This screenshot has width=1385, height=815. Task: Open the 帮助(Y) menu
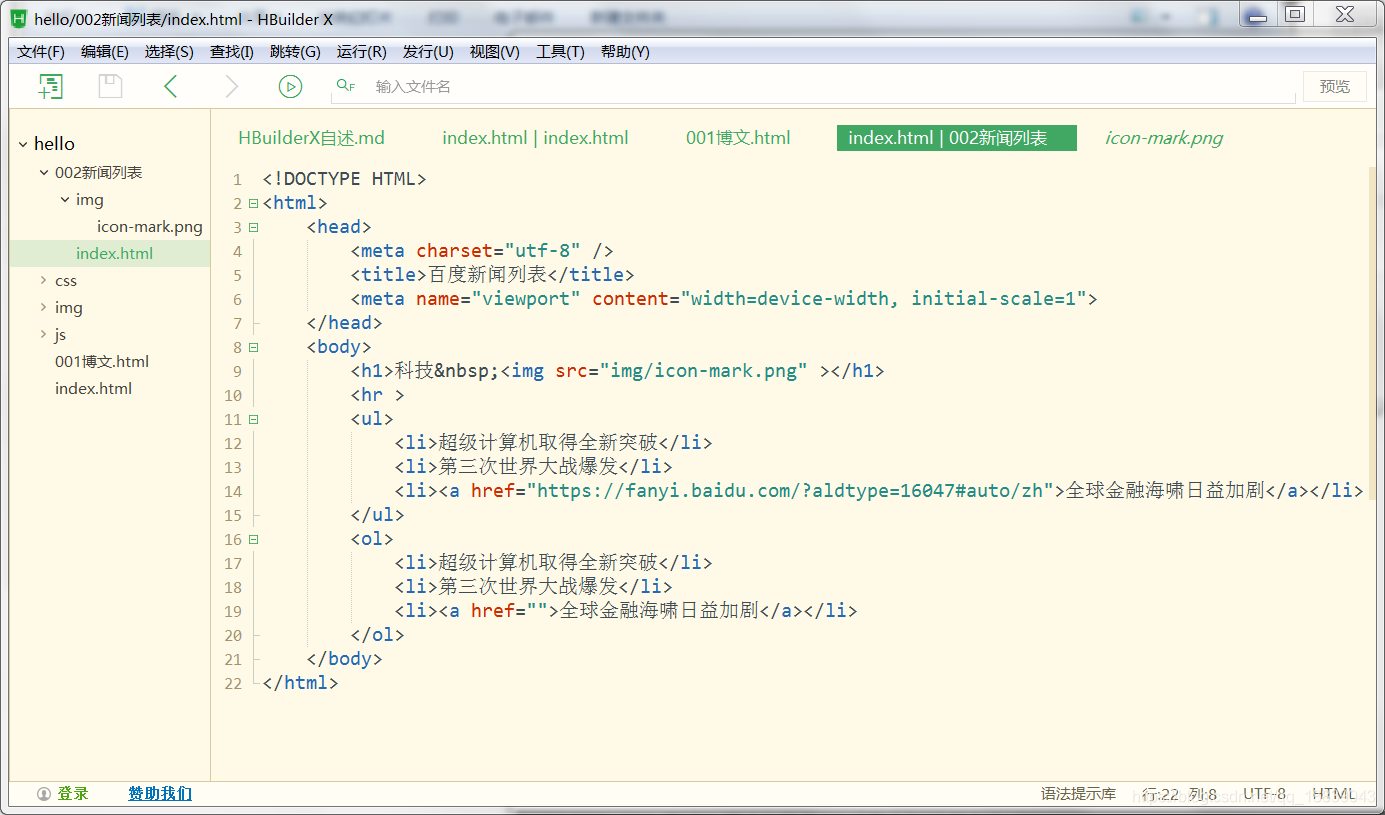pos(625,52)
